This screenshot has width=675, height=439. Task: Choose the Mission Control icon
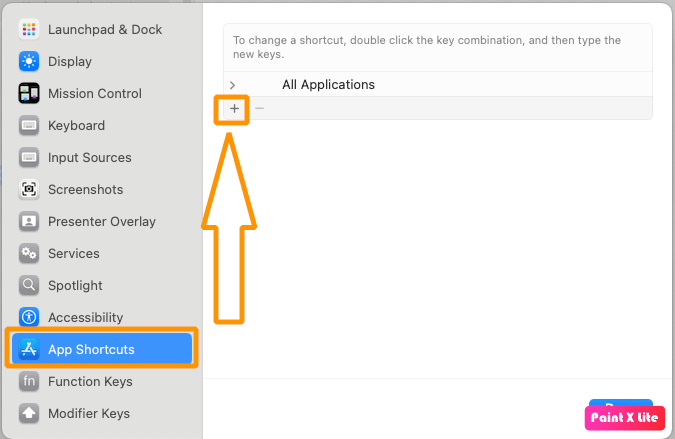pos(29,93)
